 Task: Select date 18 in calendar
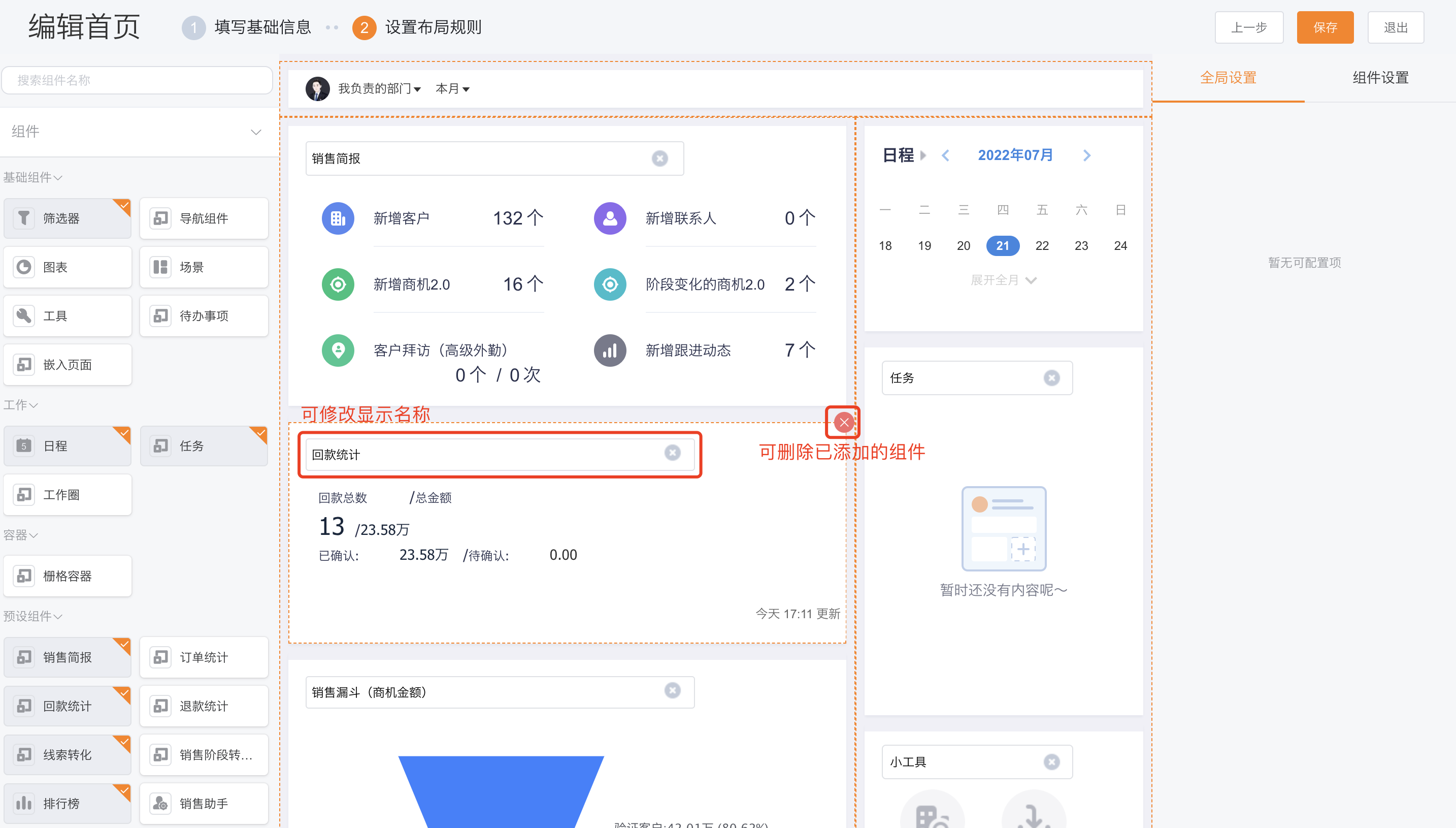point(885,246)
